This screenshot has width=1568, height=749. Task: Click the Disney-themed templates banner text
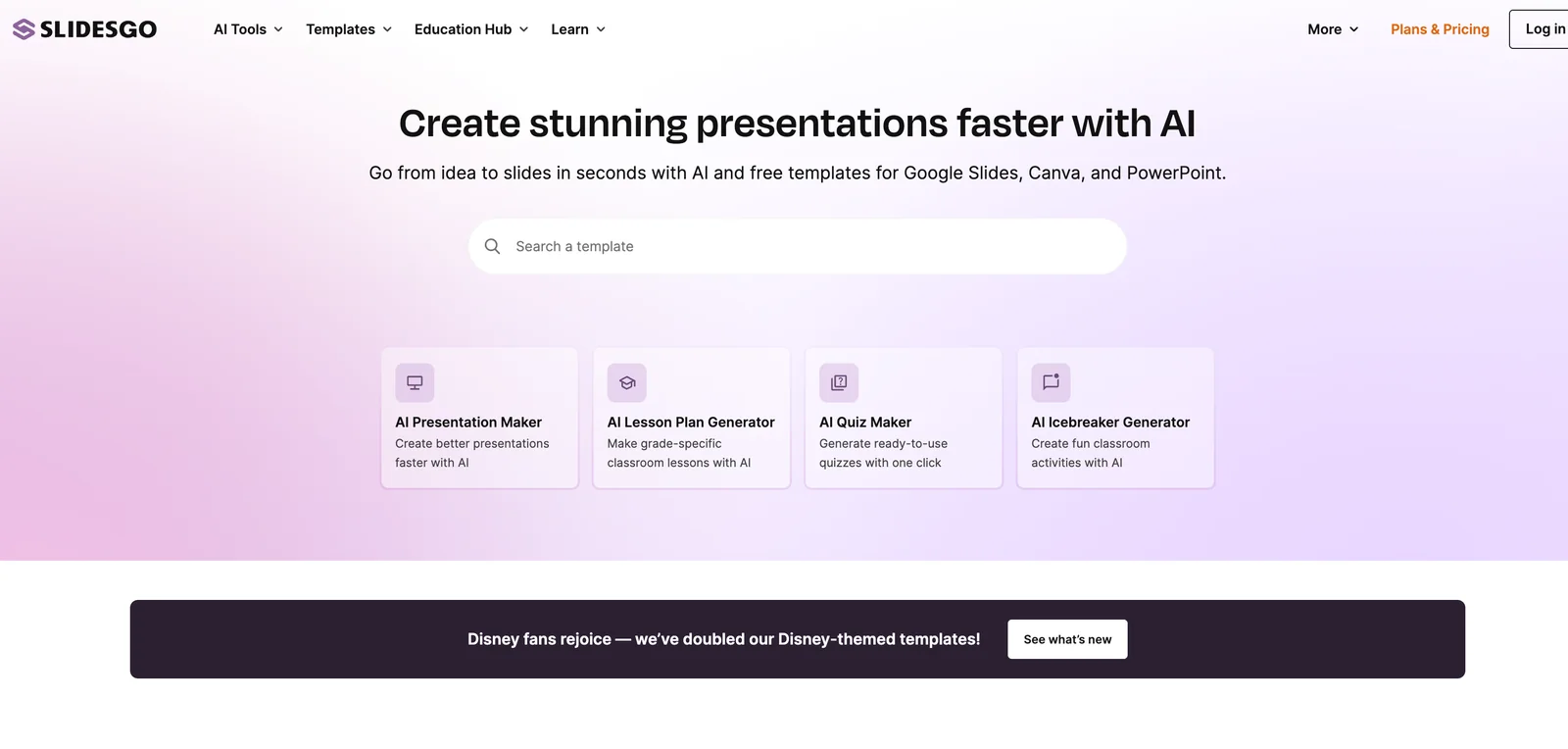pyautogui.click(x=723, y=639)
